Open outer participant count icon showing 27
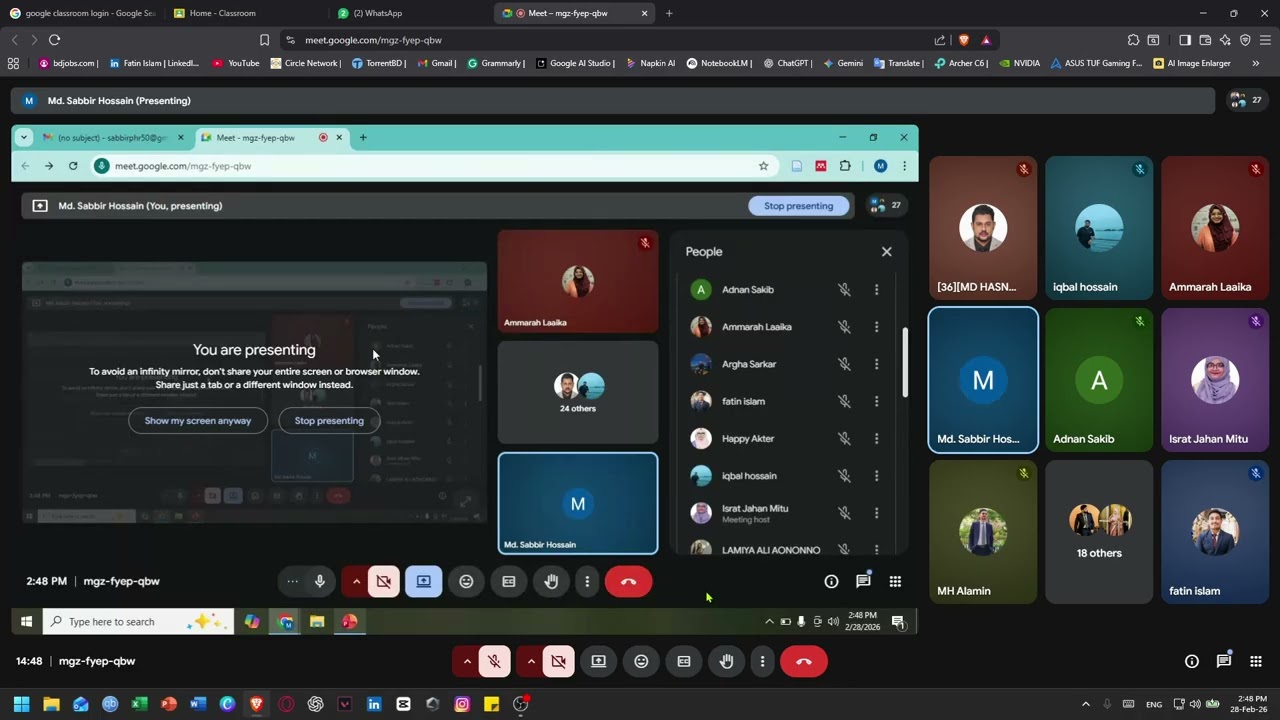1280x720 pixels. [1247, 100]
